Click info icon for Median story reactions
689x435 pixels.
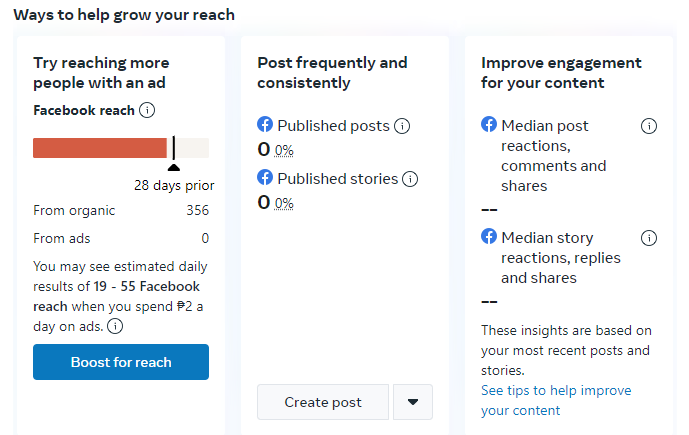(x=648, y=238)
